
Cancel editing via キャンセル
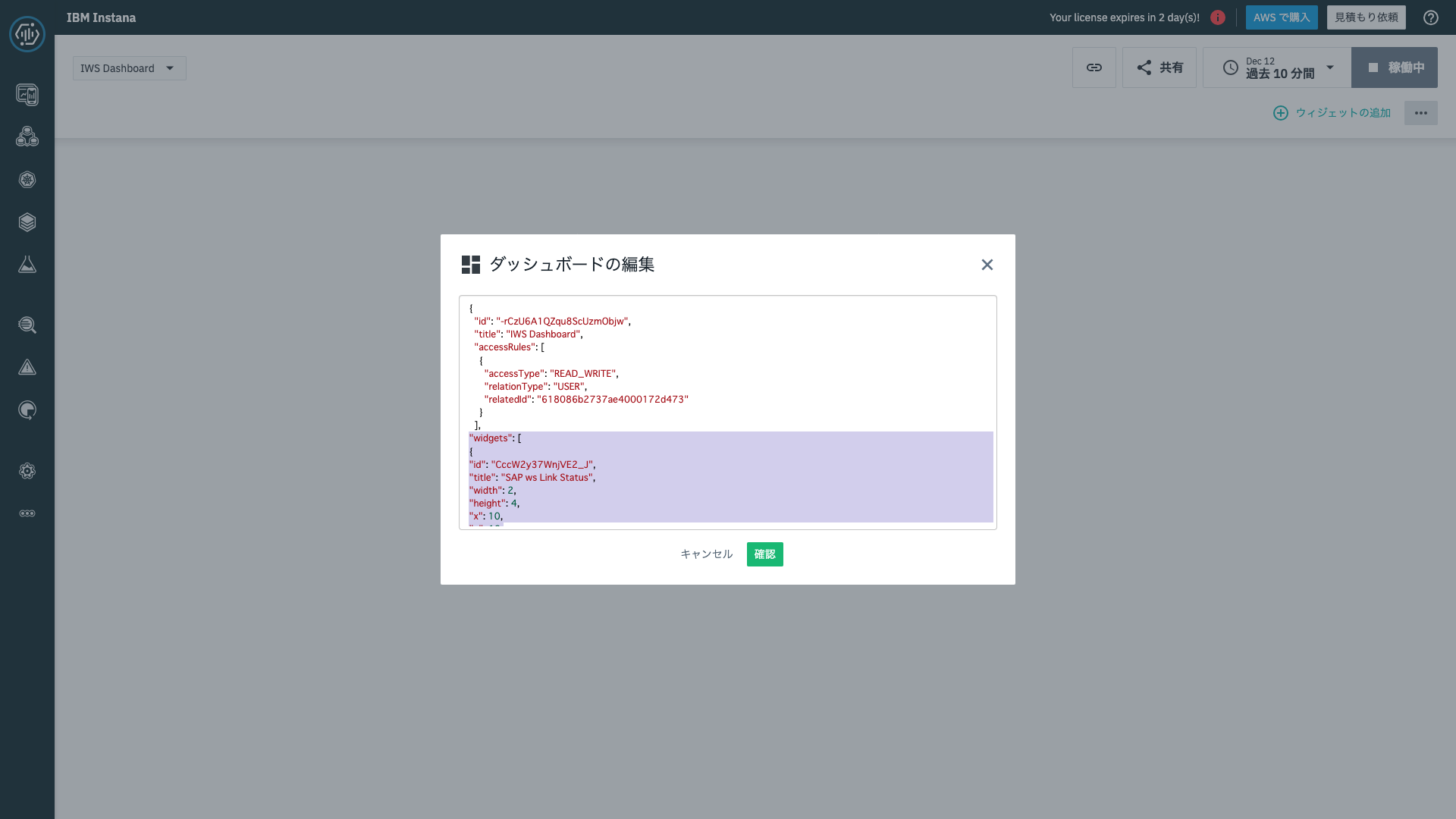click(706, 554)
